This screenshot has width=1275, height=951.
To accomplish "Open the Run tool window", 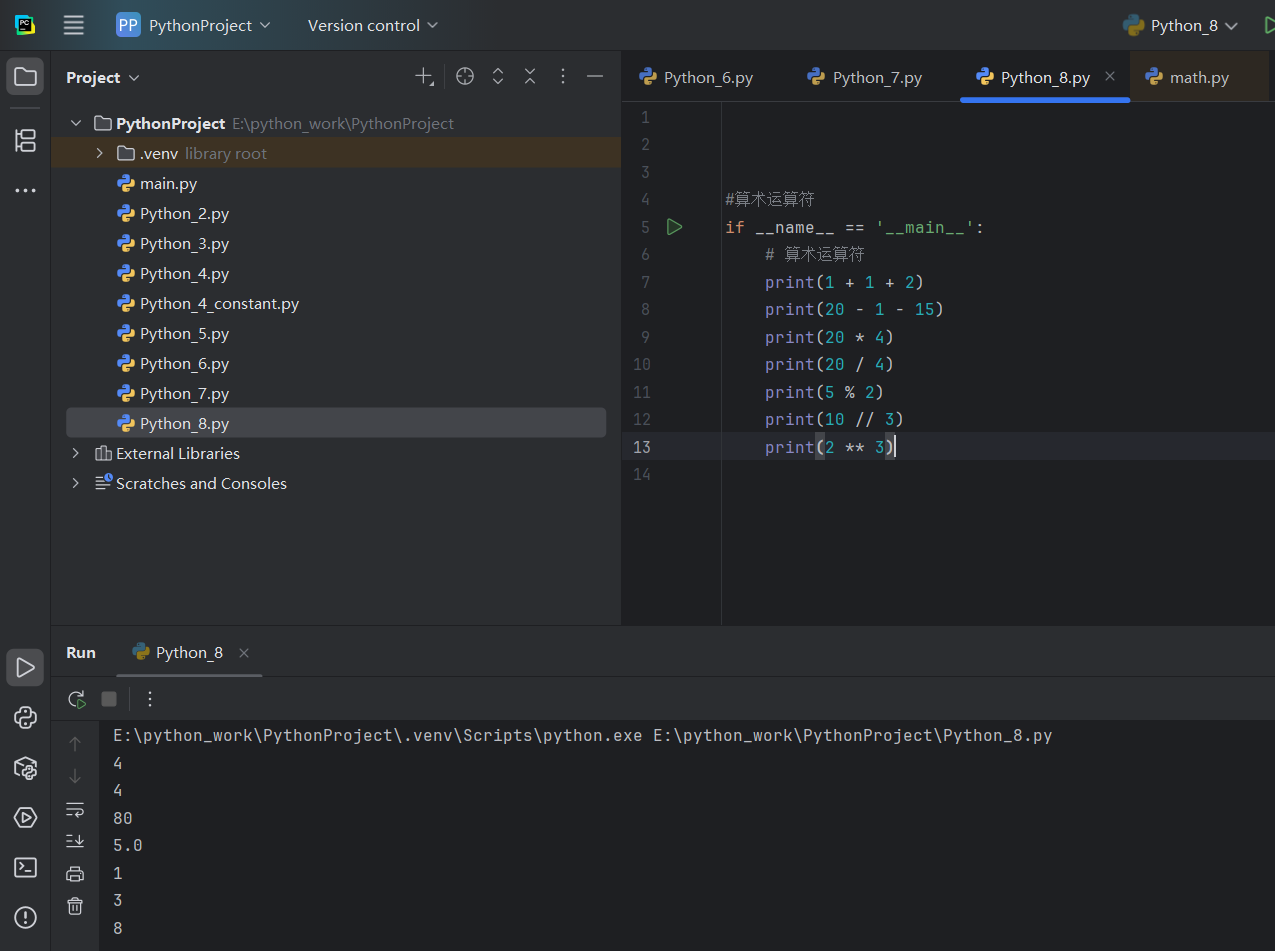I will 25,667.
